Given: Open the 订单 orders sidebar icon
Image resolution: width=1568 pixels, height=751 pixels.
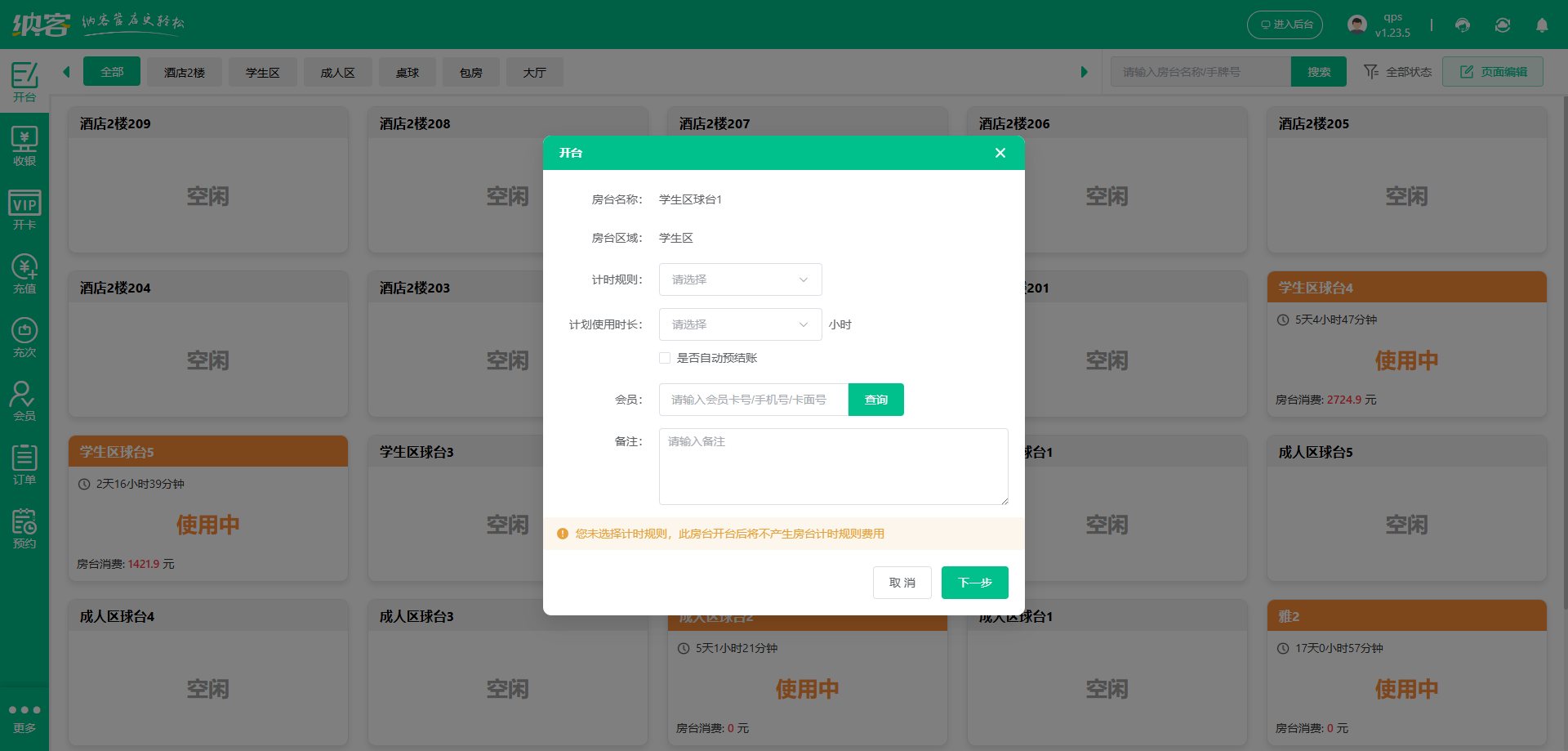Looking at the screenshot, I should [24, 465].
